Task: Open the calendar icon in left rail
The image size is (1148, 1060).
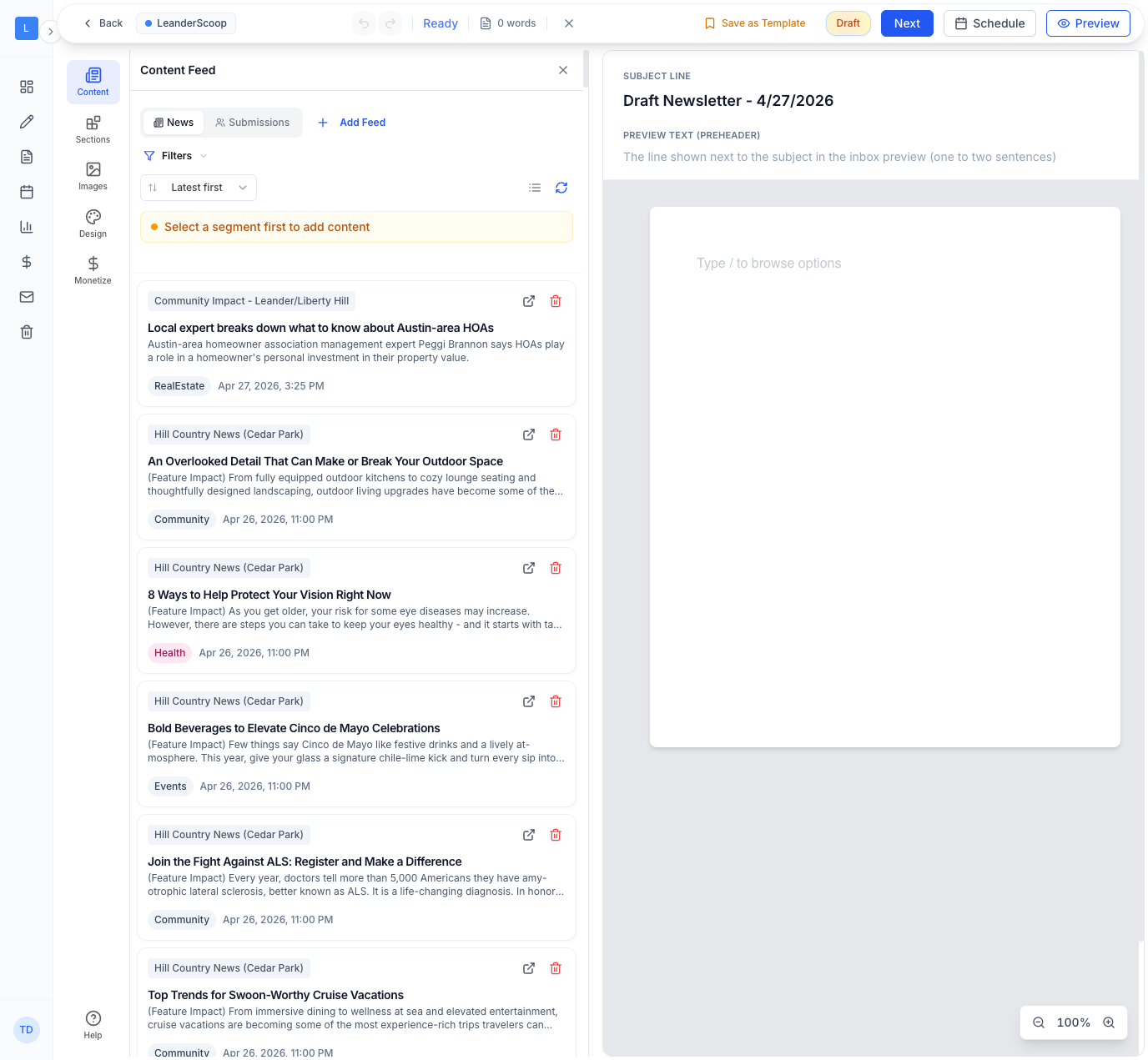Action: 27,192
